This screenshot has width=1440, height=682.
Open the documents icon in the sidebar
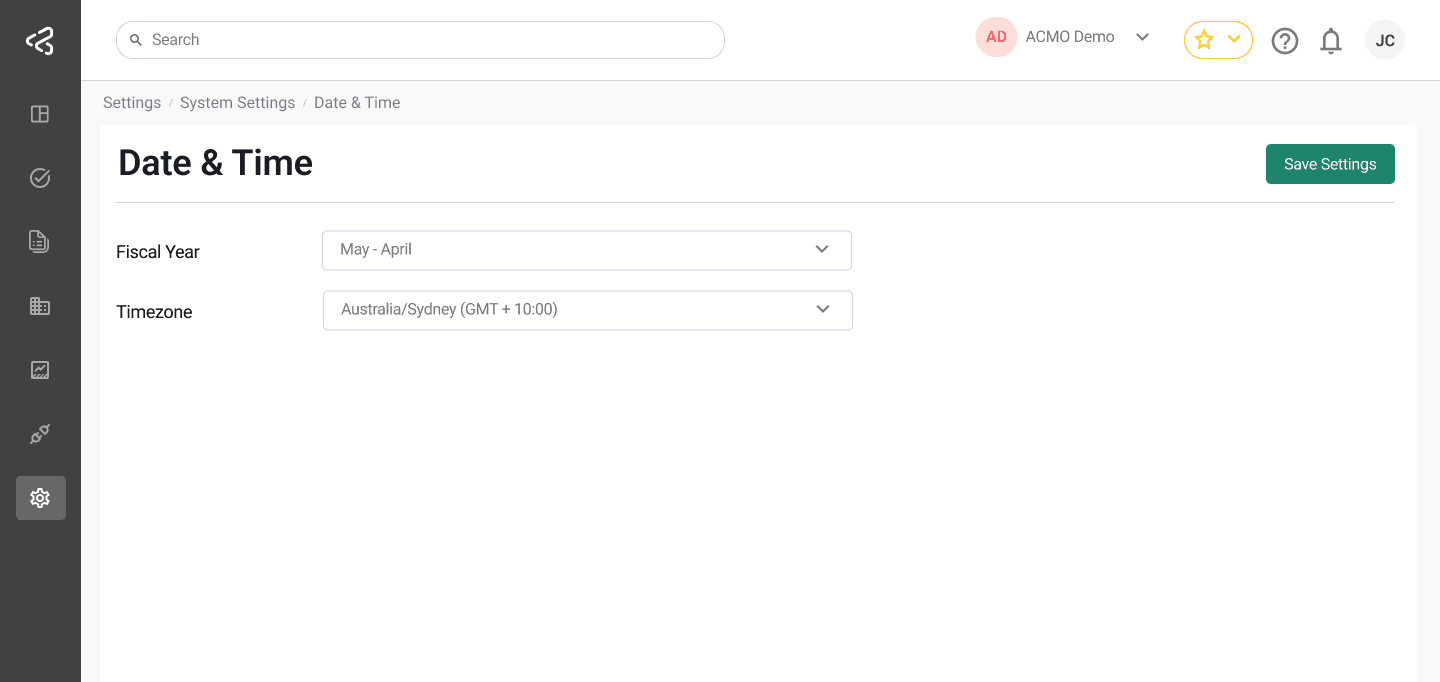(40, 241)
